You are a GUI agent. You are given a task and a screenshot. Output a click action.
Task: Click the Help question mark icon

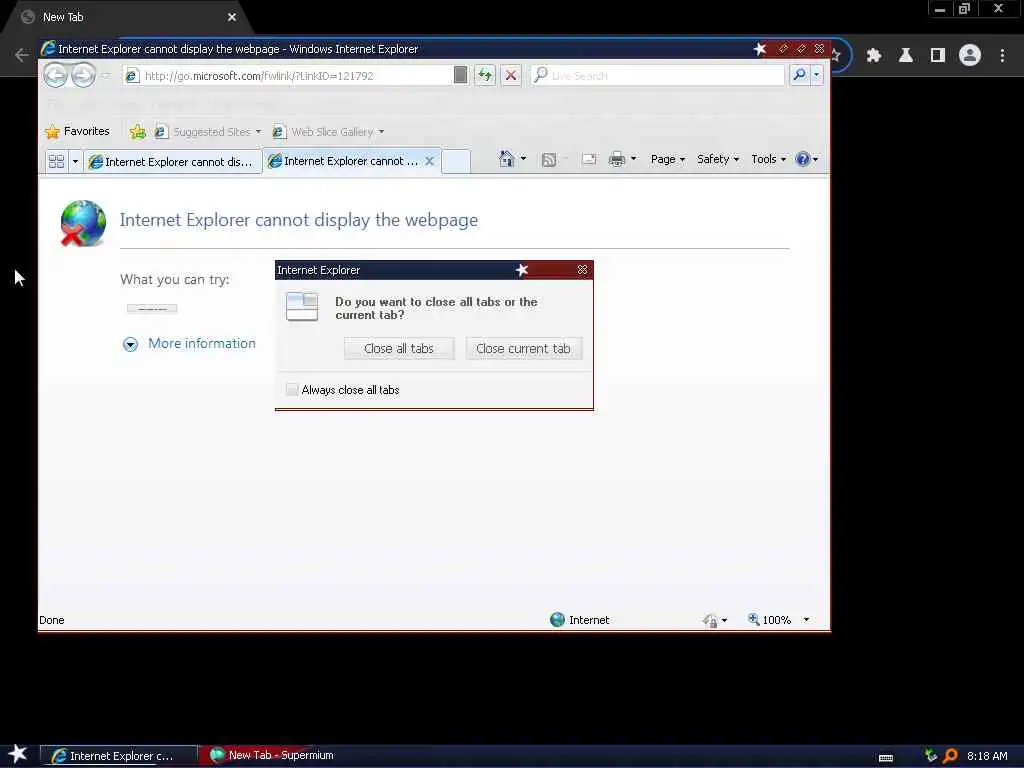pos(803,159)
